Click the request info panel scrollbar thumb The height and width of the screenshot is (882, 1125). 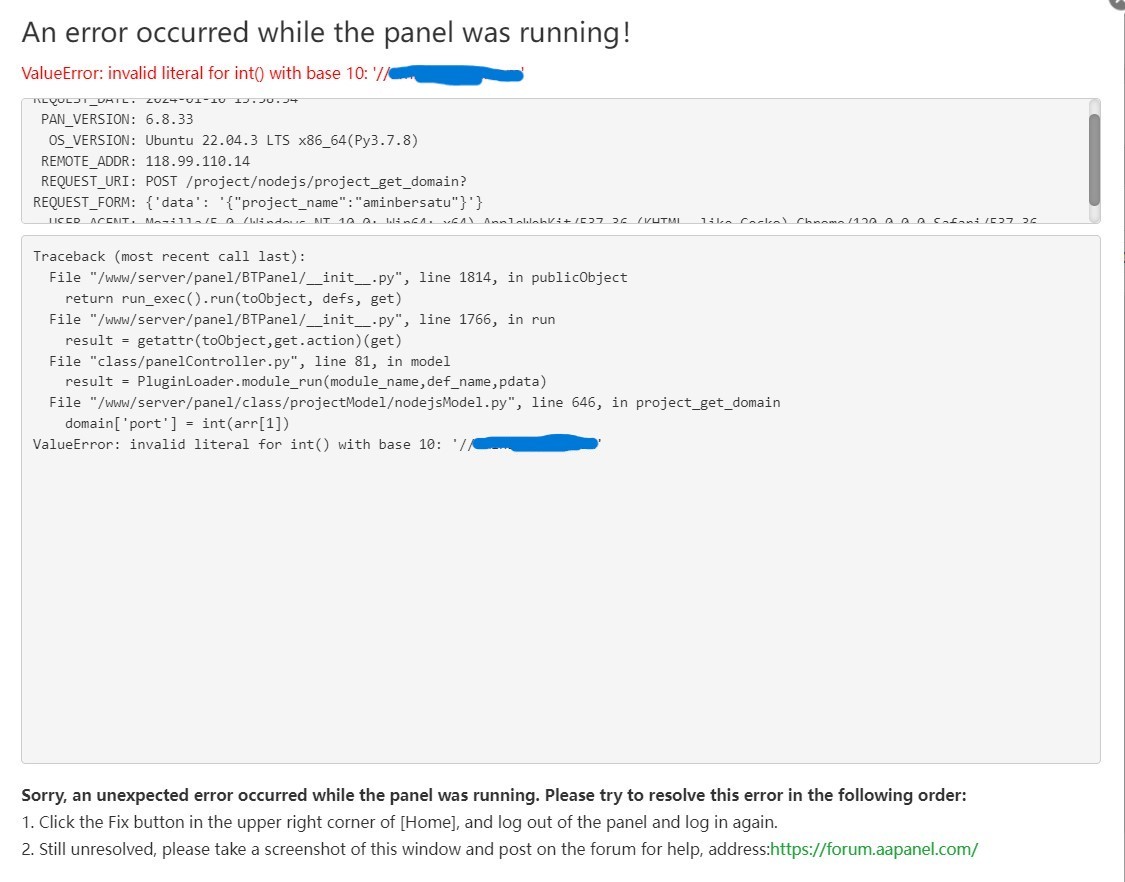[x=1094, y=158]
